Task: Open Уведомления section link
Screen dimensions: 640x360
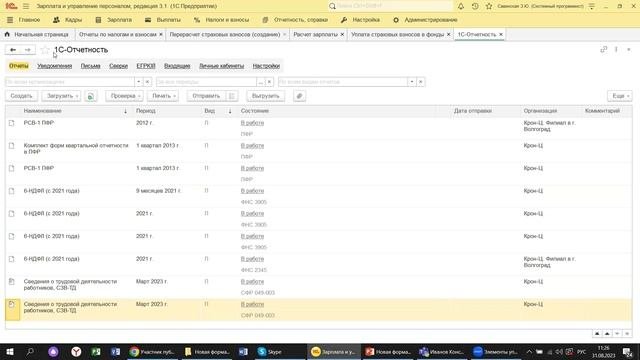Action: click(54, 66)
